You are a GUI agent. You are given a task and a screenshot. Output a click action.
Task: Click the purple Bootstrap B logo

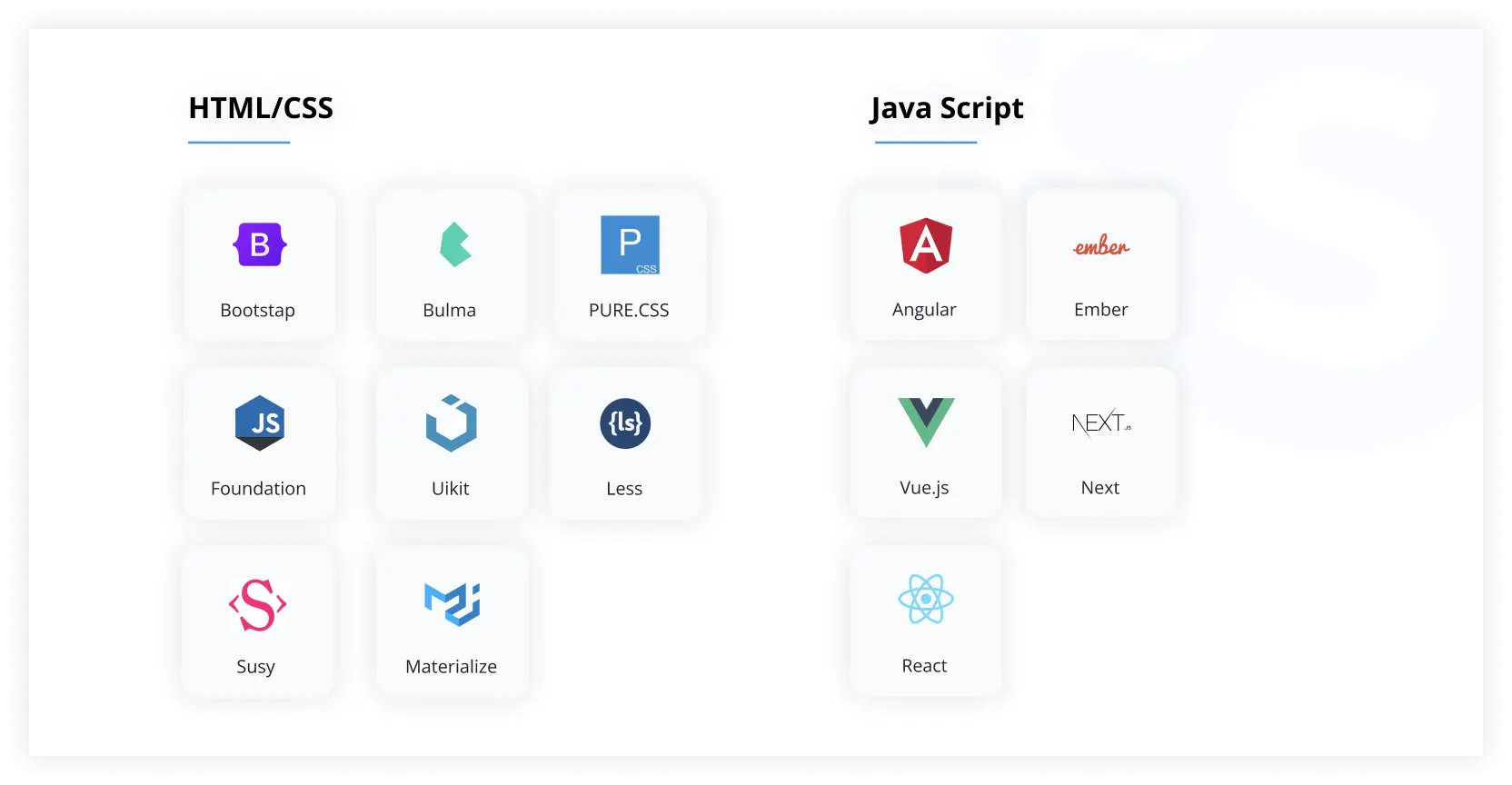[x=260, y=244]
